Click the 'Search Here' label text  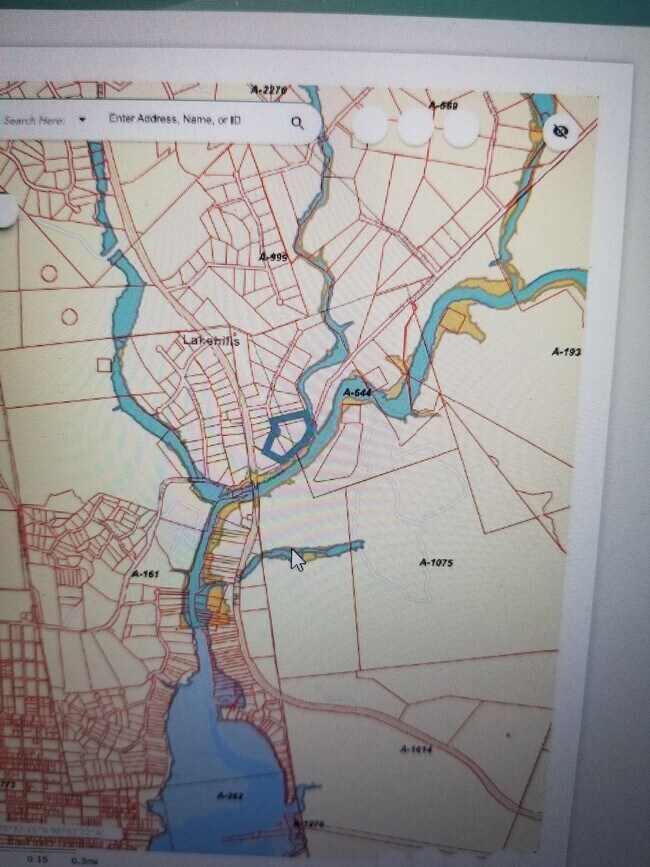coord(35,120)
